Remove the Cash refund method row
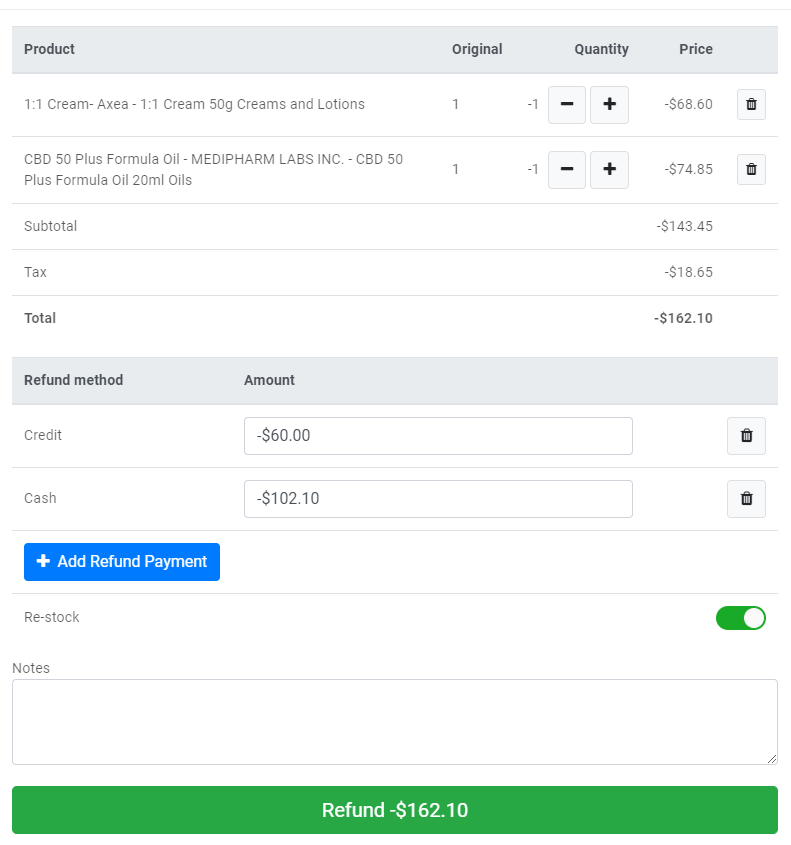The height and width of the screenshot is (845, 791). coord(746,499)
